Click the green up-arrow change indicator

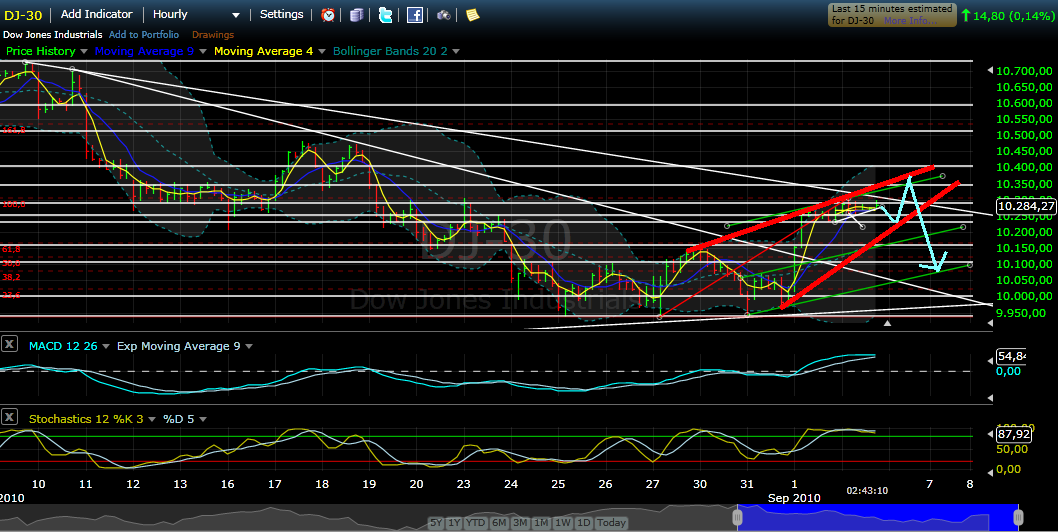pyautogui.click(x=966, y=15)
